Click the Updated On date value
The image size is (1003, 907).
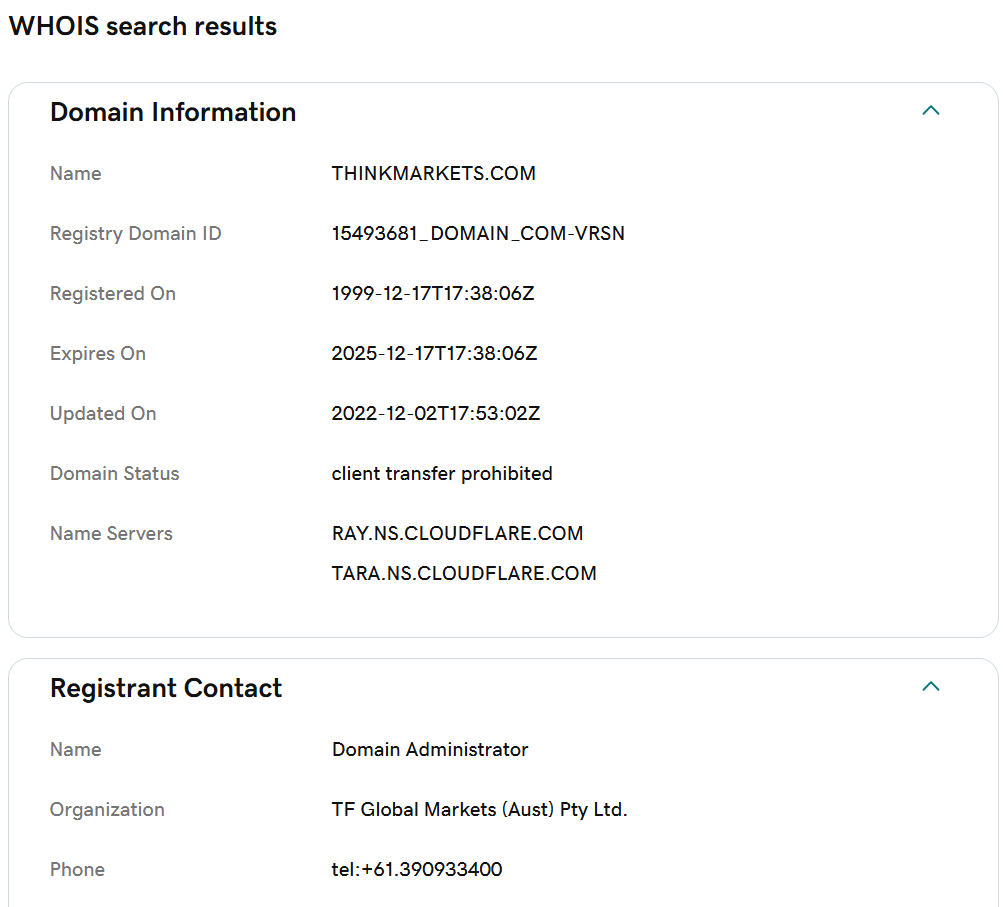point(436,413)
